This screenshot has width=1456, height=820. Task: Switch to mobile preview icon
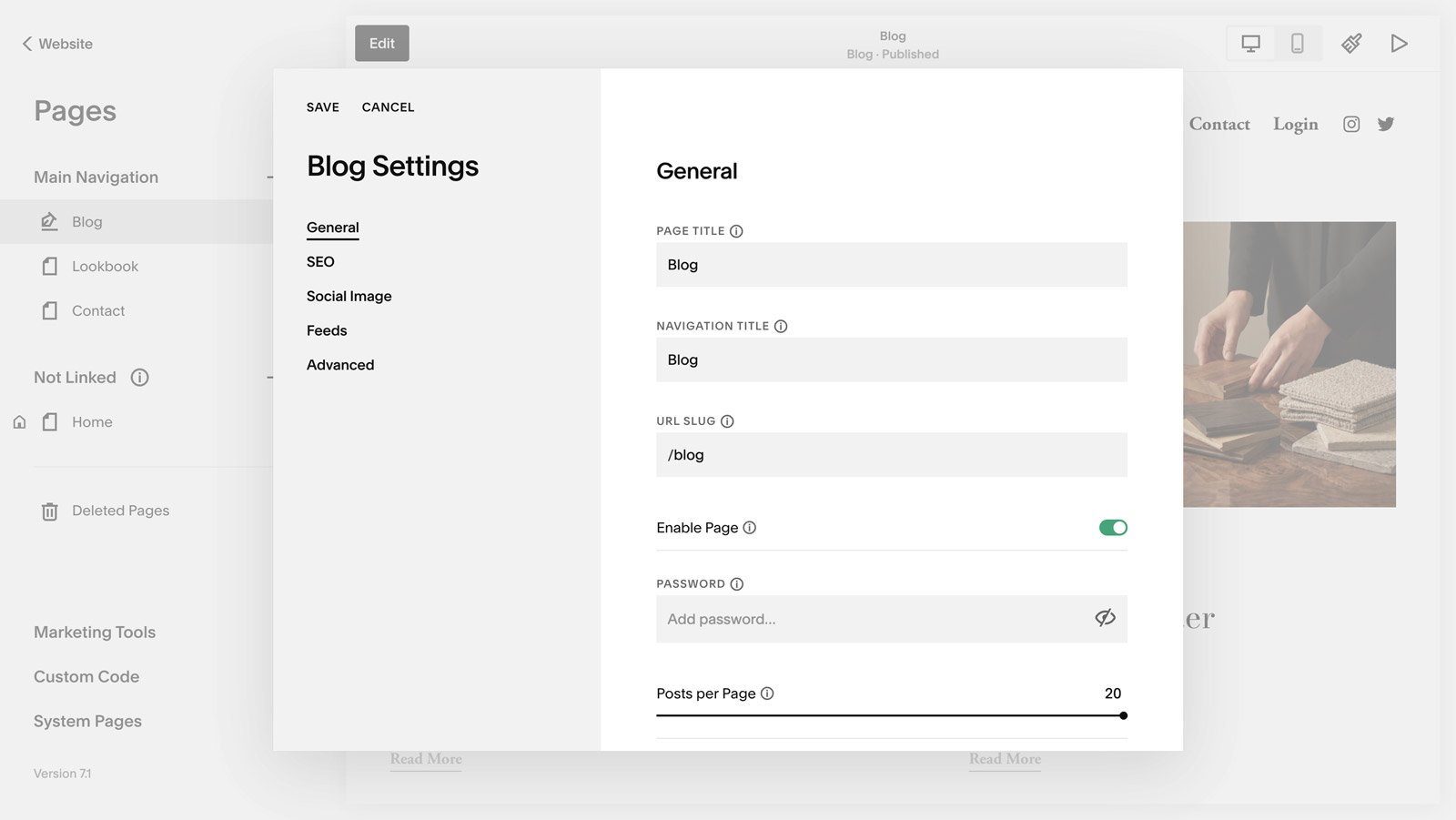coord(1298,43)
